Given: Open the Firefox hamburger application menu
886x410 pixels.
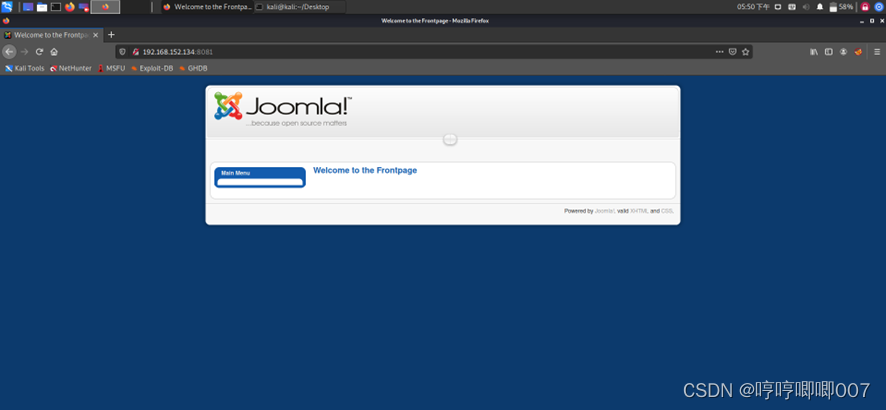Looking at the screenshot, I should coord(877,51).
